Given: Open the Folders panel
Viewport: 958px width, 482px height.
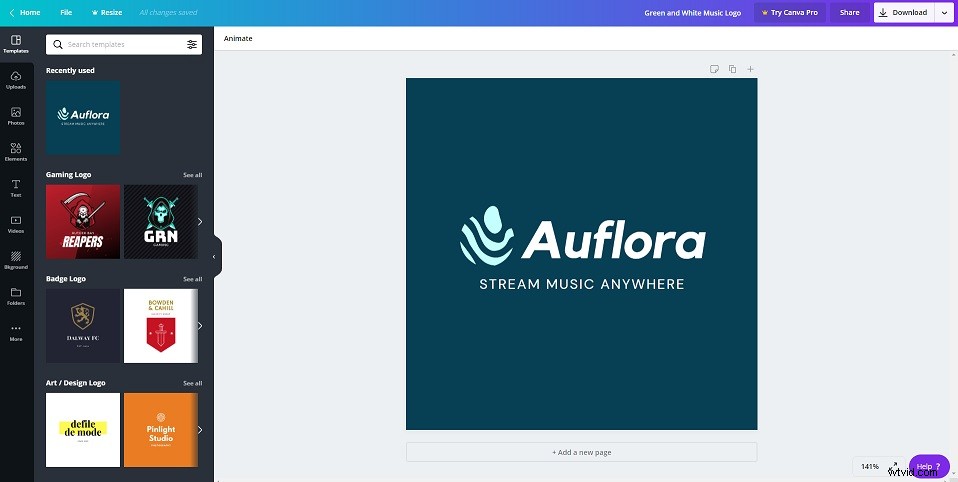Looking at the screenshot, I should [x=16, y=296].
